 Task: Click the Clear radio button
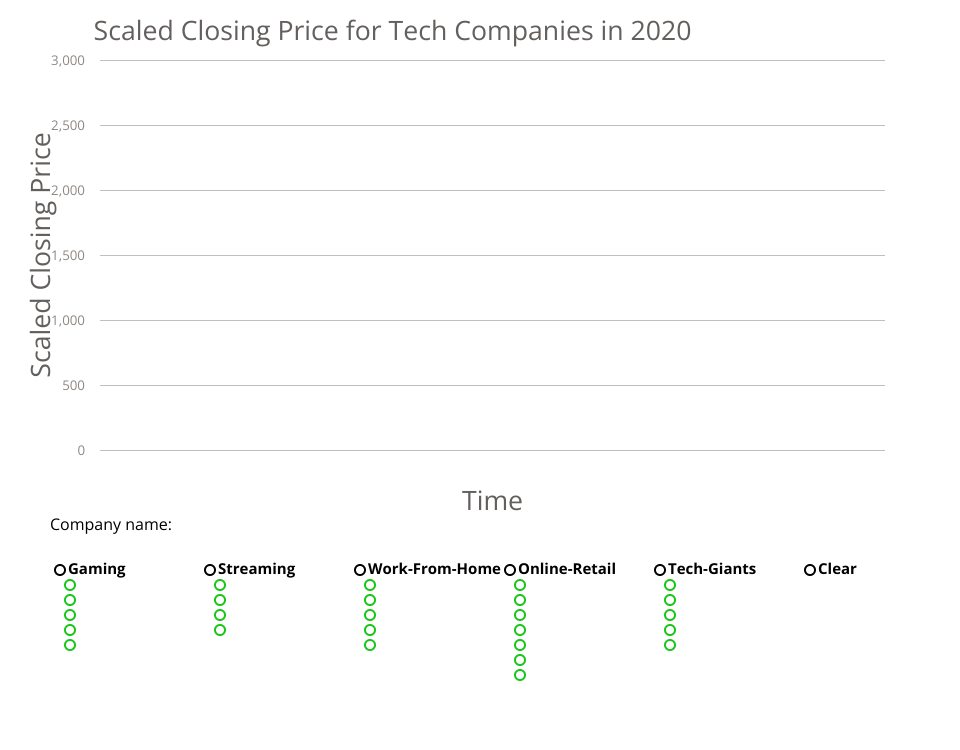(x=810, y=570)
